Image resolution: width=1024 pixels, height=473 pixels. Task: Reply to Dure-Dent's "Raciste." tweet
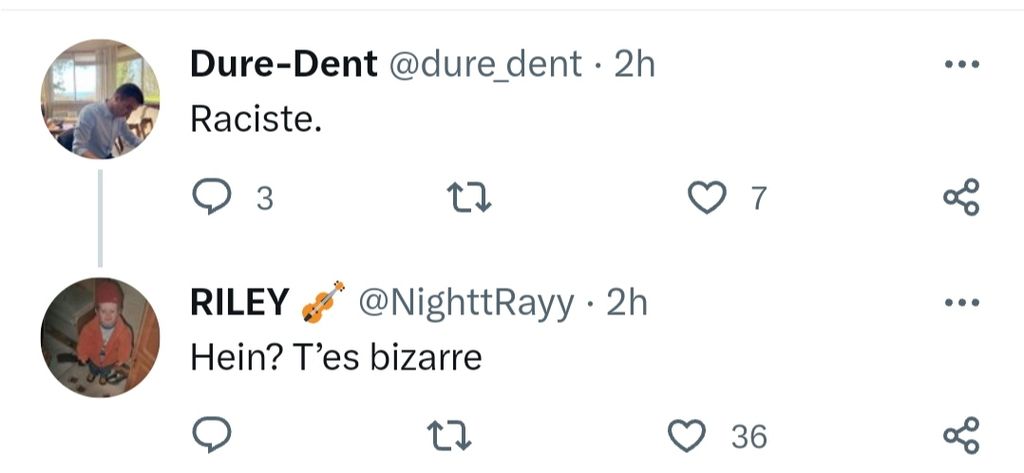(x=212, y=199)
